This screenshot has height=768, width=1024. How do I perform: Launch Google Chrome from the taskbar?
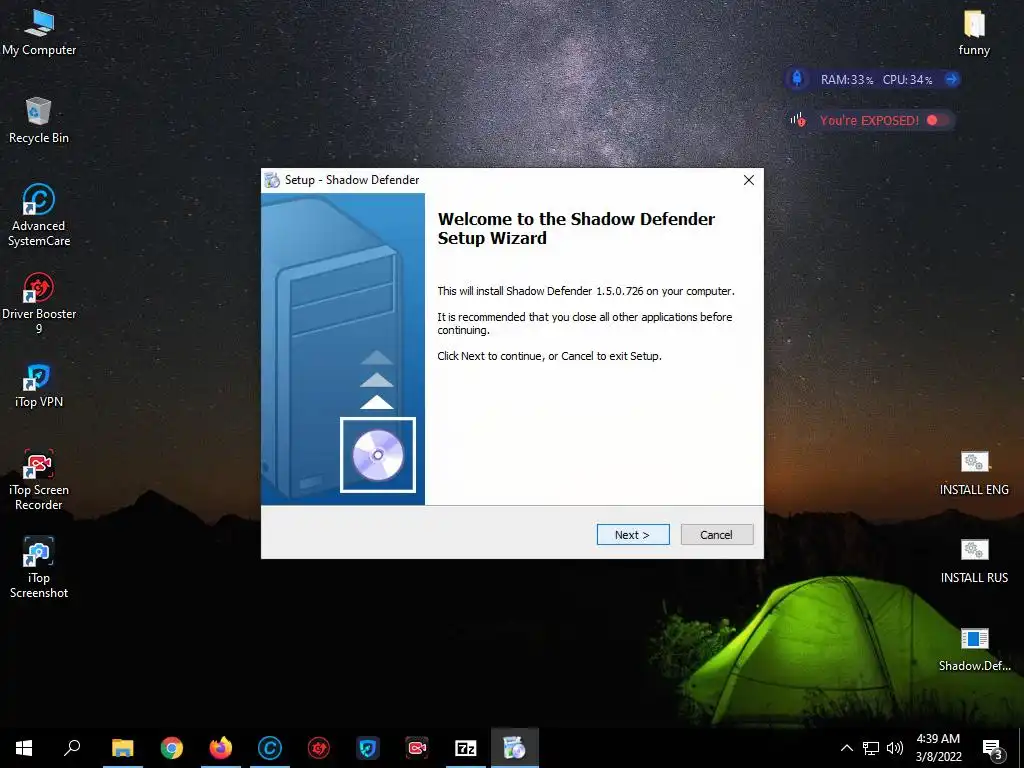tap(172, 748)
